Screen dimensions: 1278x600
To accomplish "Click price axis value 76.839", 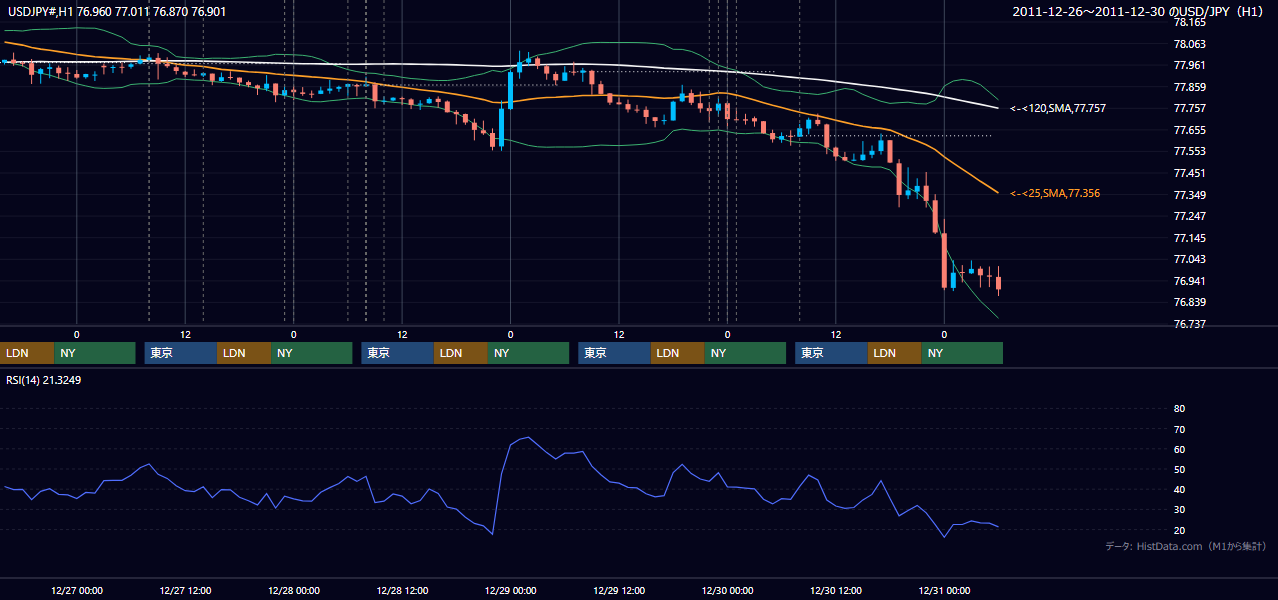I will pyautogui.click(x=1189, y=302).
